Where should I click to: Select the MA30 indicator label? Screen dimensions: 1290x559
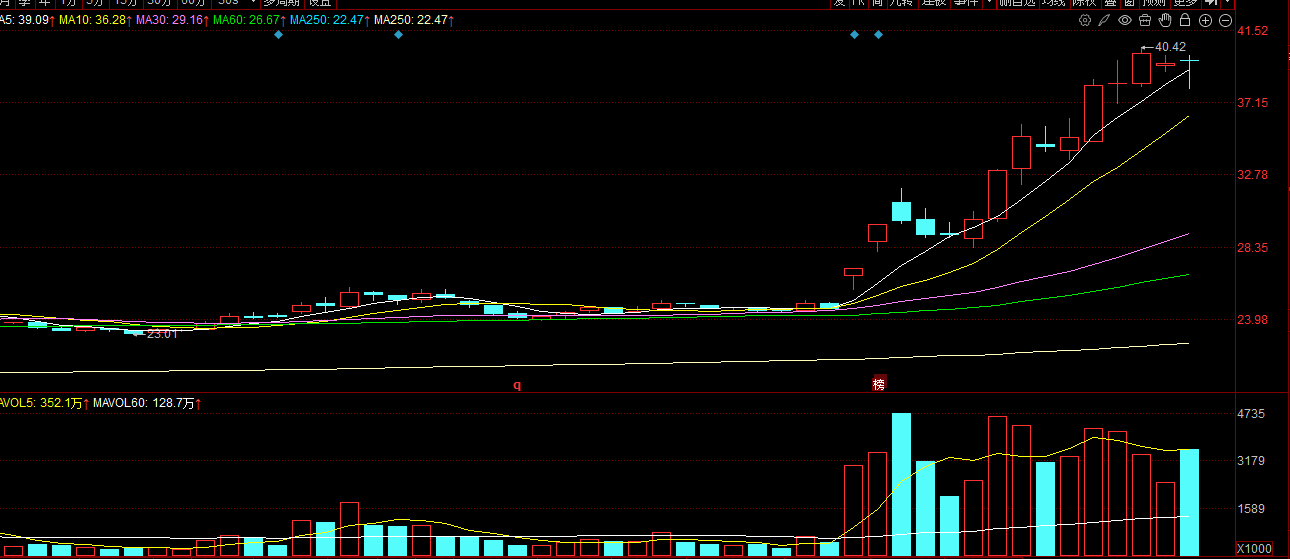172,20
